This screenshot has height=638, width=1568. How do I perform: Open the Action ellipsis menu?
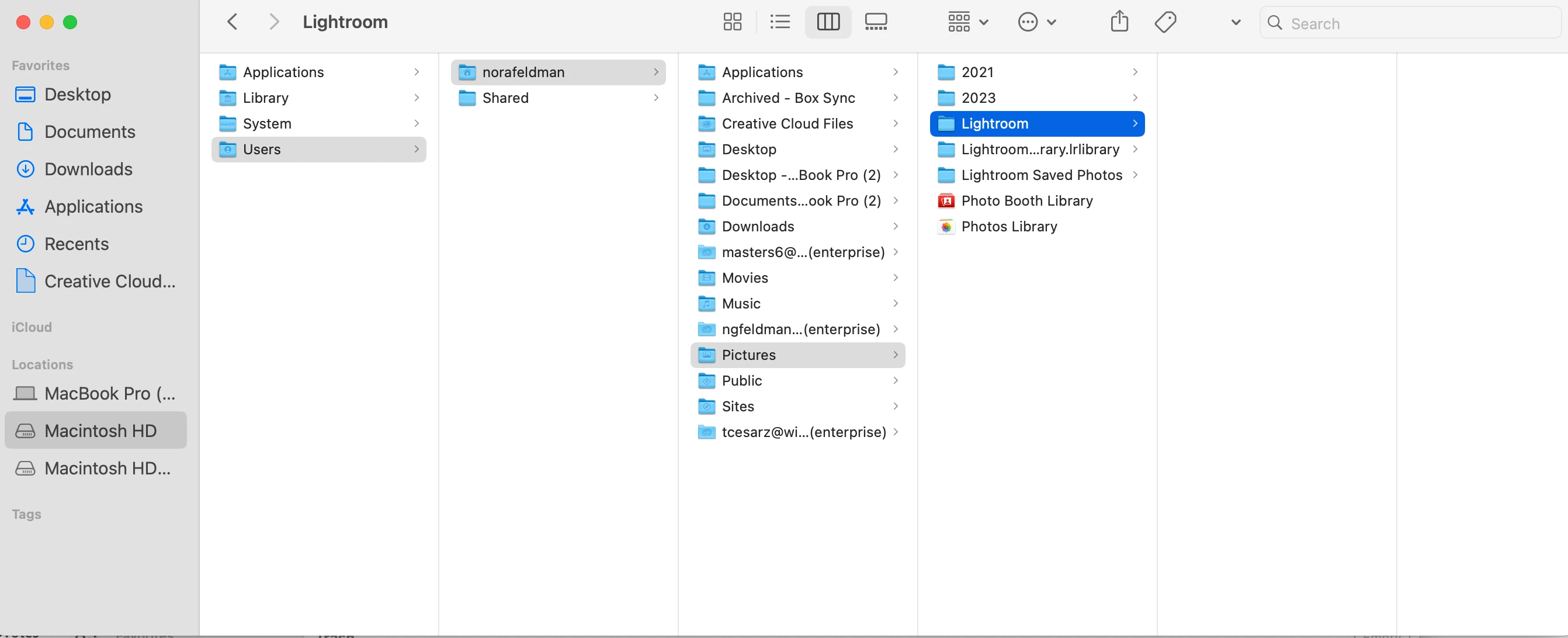pyautogui.click(x=1036, y=23)
